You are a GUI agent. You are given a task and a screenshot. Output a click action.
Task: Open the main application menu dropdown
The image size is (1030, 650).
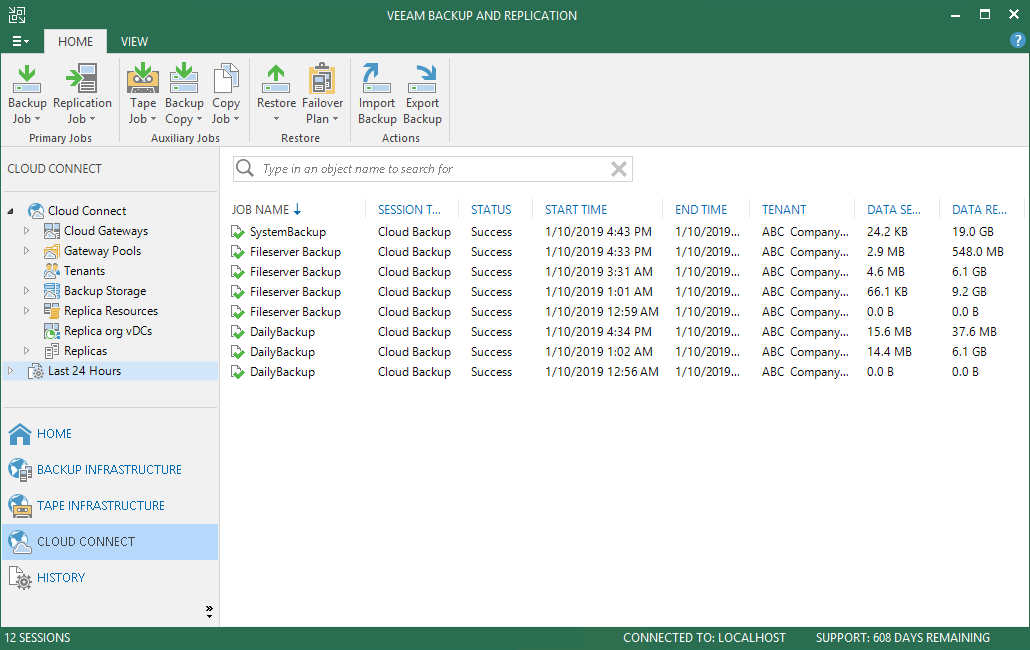[20, 41]
